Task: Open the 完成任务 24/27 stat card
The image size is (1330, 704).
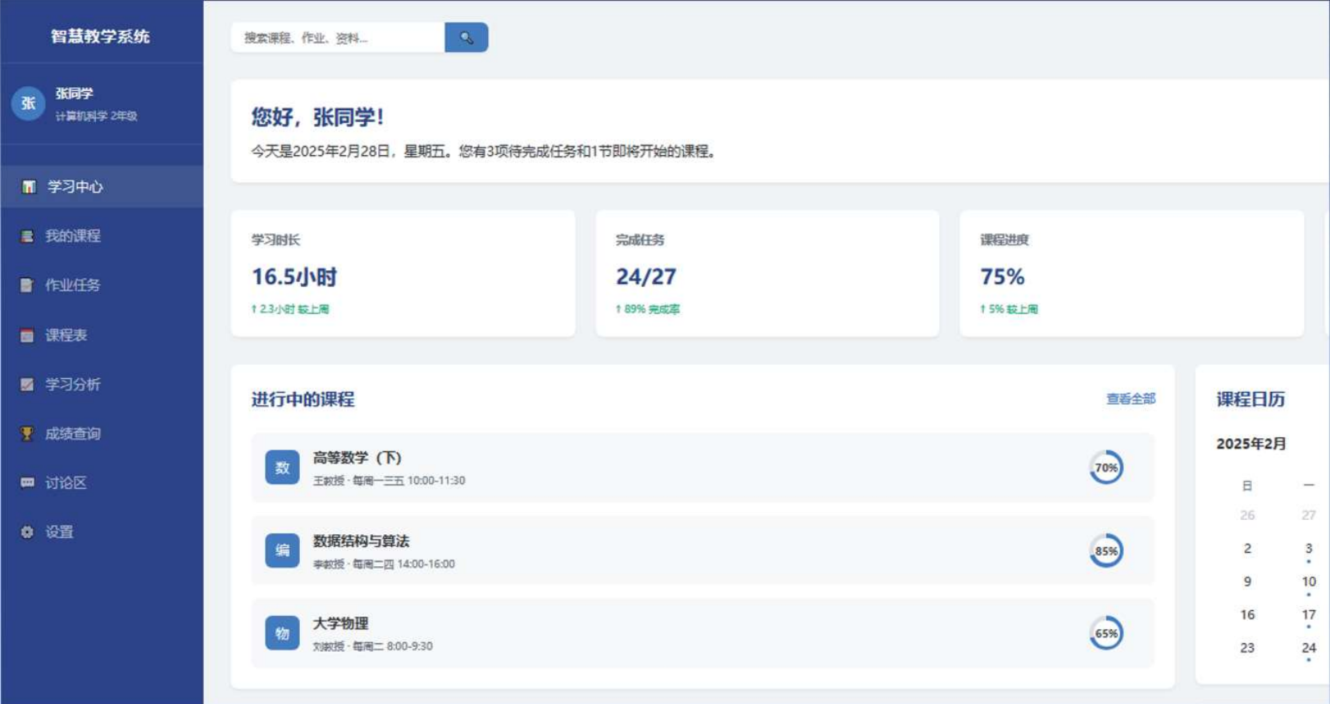Action: (767, 274)
